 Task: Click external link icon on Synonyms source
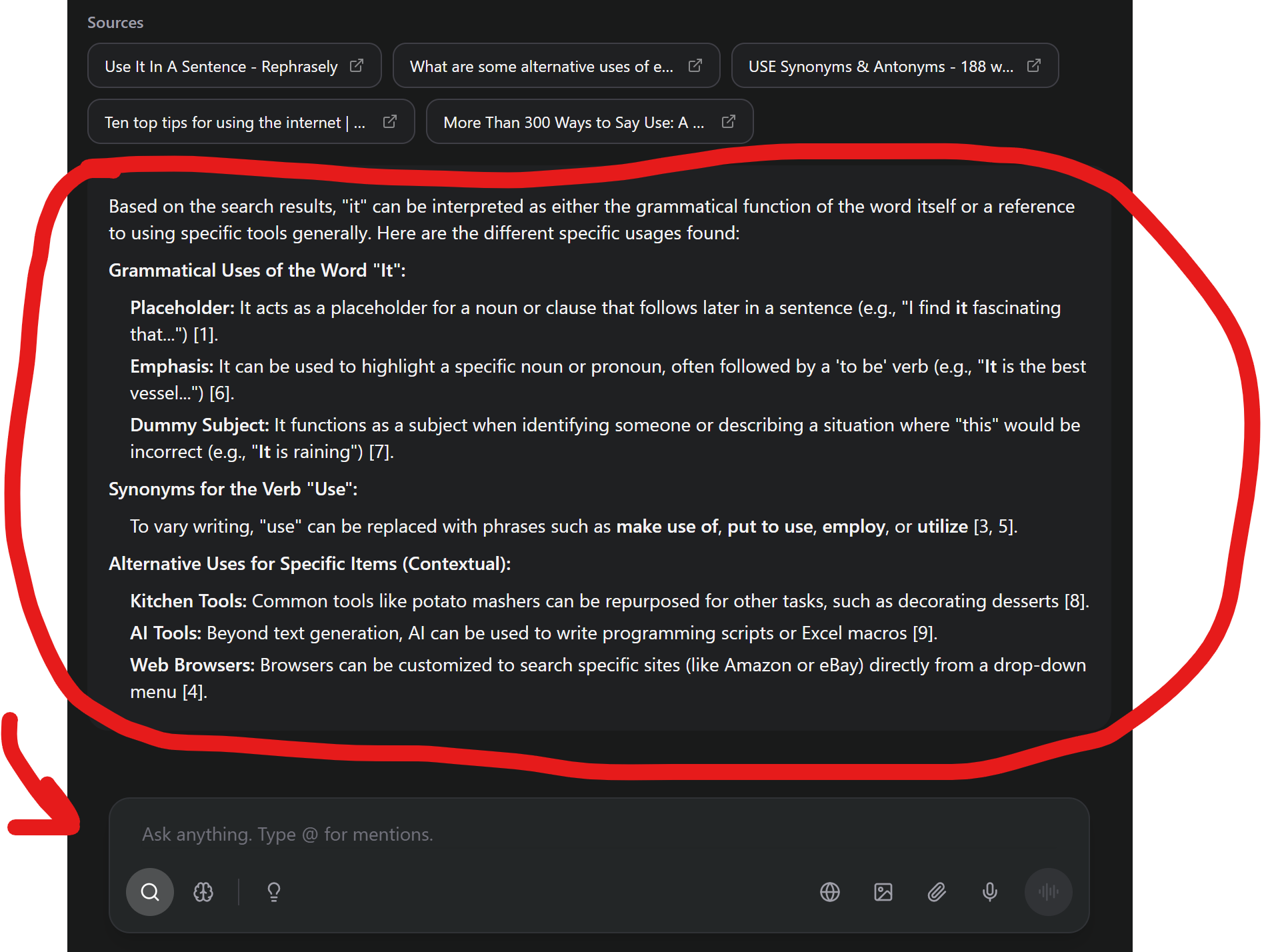pyautogui.click(x=1034, y=65)
